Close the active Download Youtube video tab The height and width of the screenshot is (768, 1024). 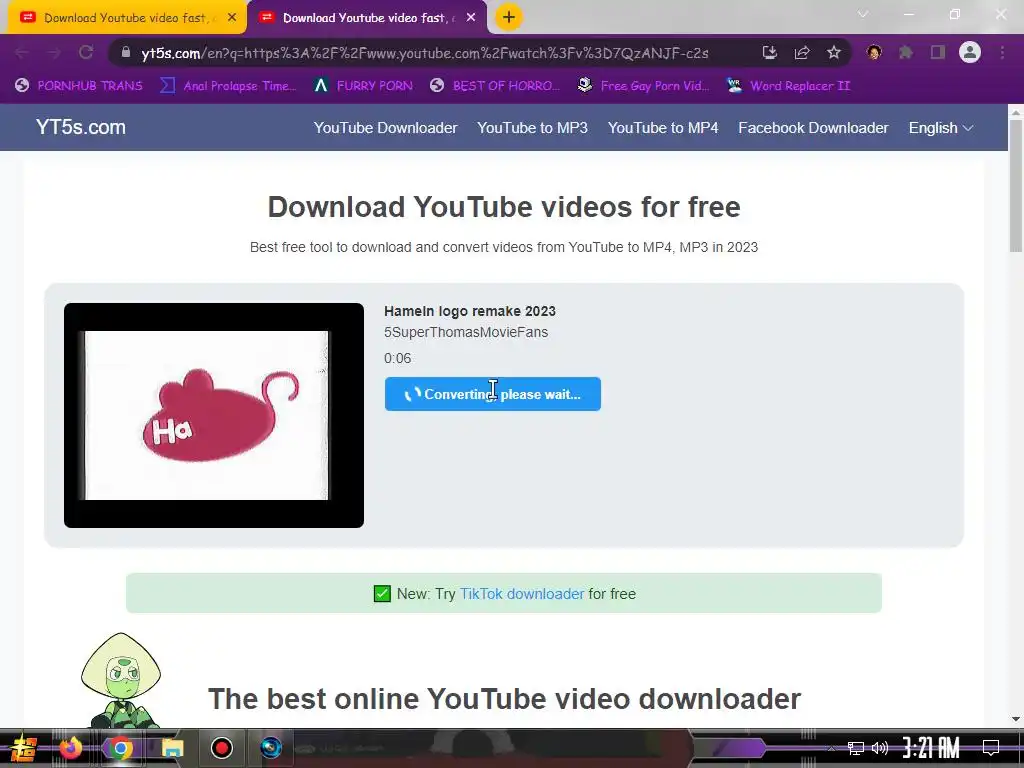coord(471,18)
